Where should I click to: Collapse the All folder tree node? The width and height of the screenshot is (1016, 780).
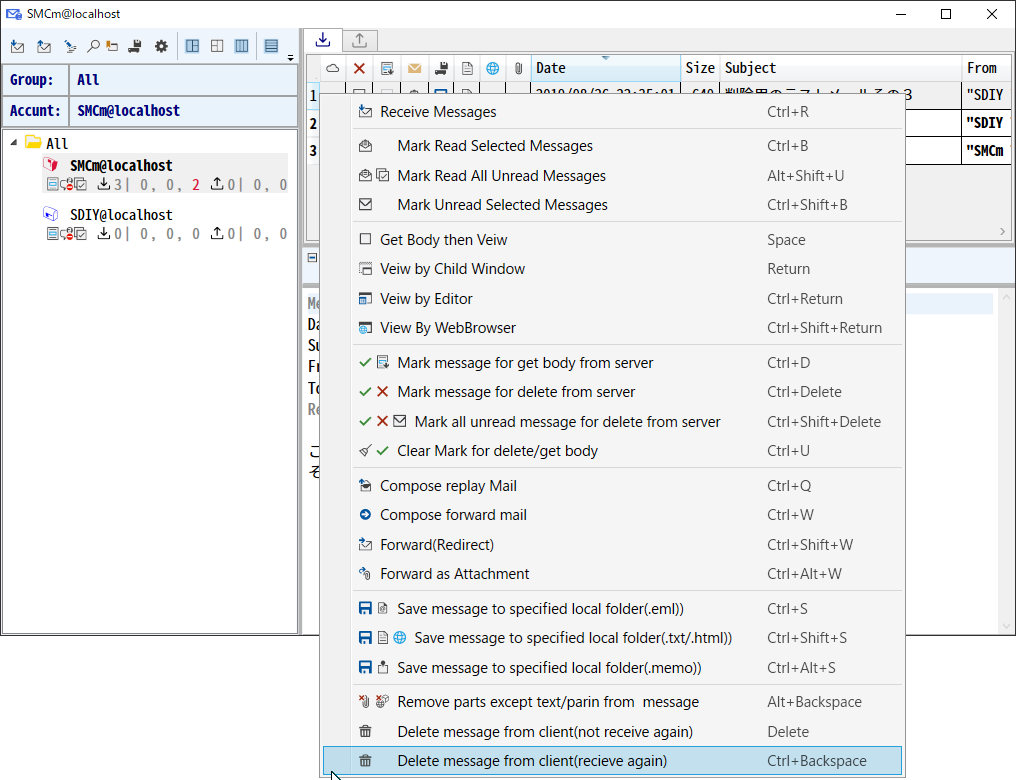tap(15, 143)
